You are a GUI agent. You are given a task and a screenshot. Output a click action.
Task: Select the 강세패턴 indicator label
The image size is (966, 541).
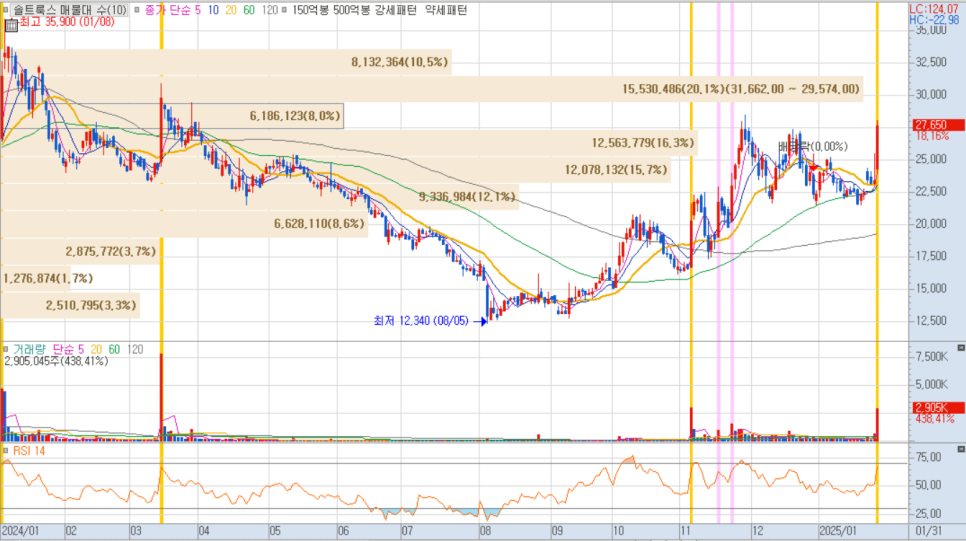(x=396, y=10)
